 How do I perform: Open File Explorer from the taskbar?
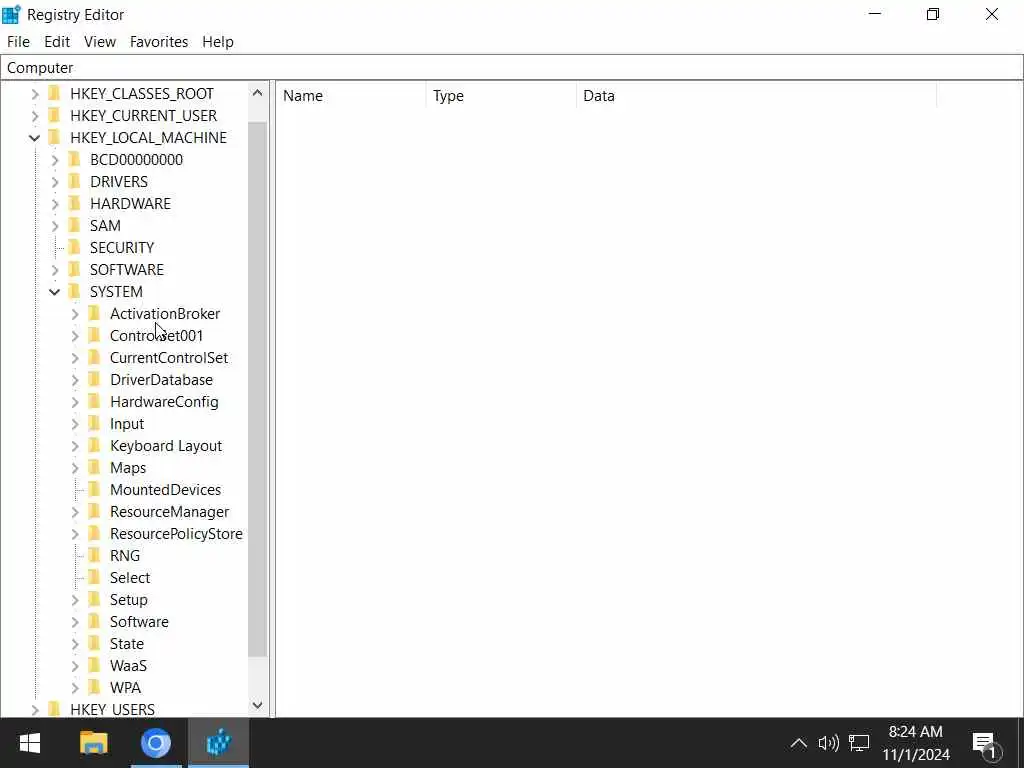point(93,743)
